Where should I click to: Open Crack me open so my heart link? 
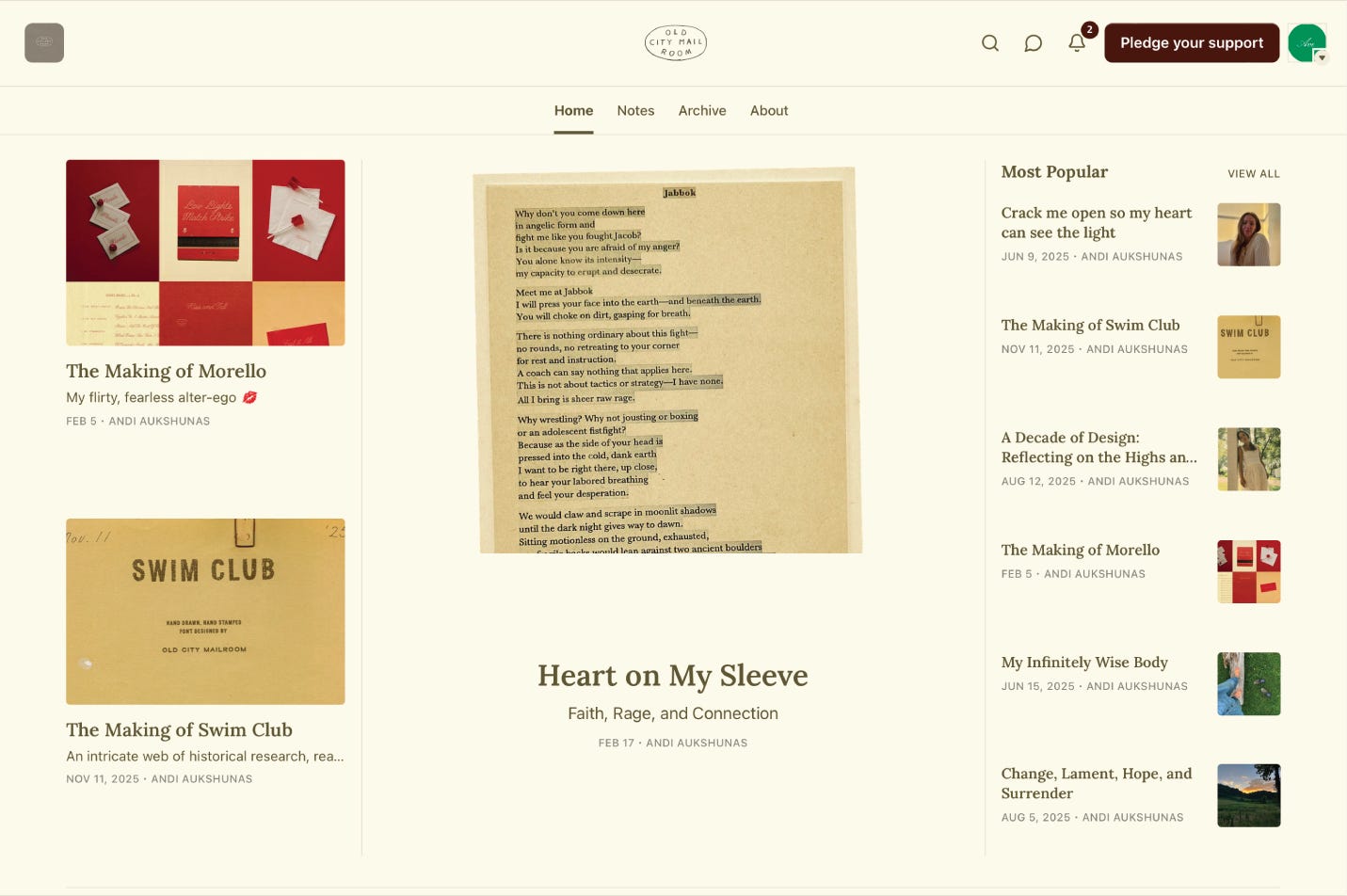(1097, 223)
